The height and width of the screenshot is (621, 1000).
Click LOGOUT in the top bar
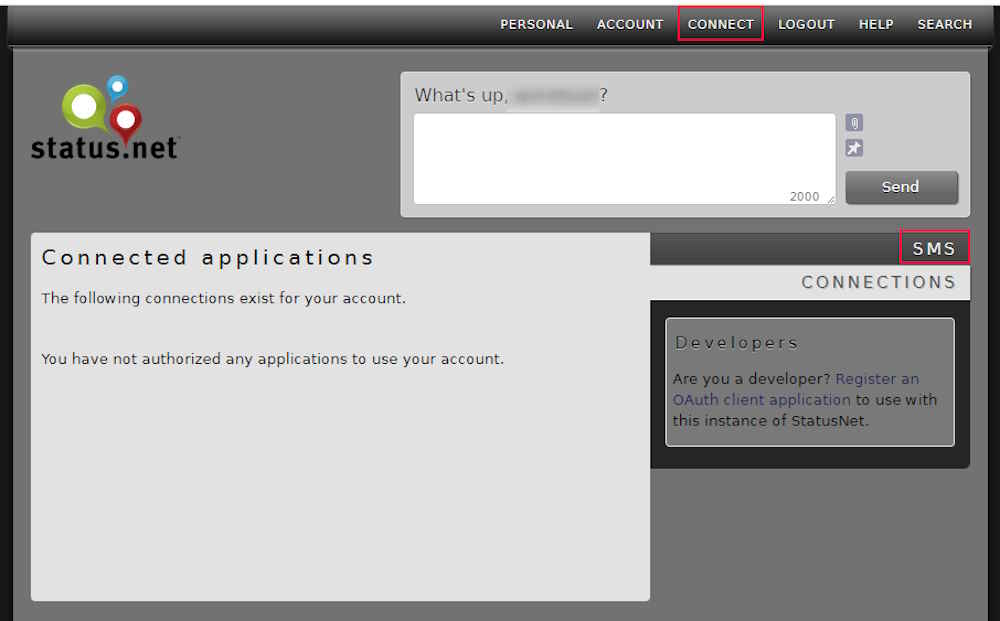[x=806, y=24]
